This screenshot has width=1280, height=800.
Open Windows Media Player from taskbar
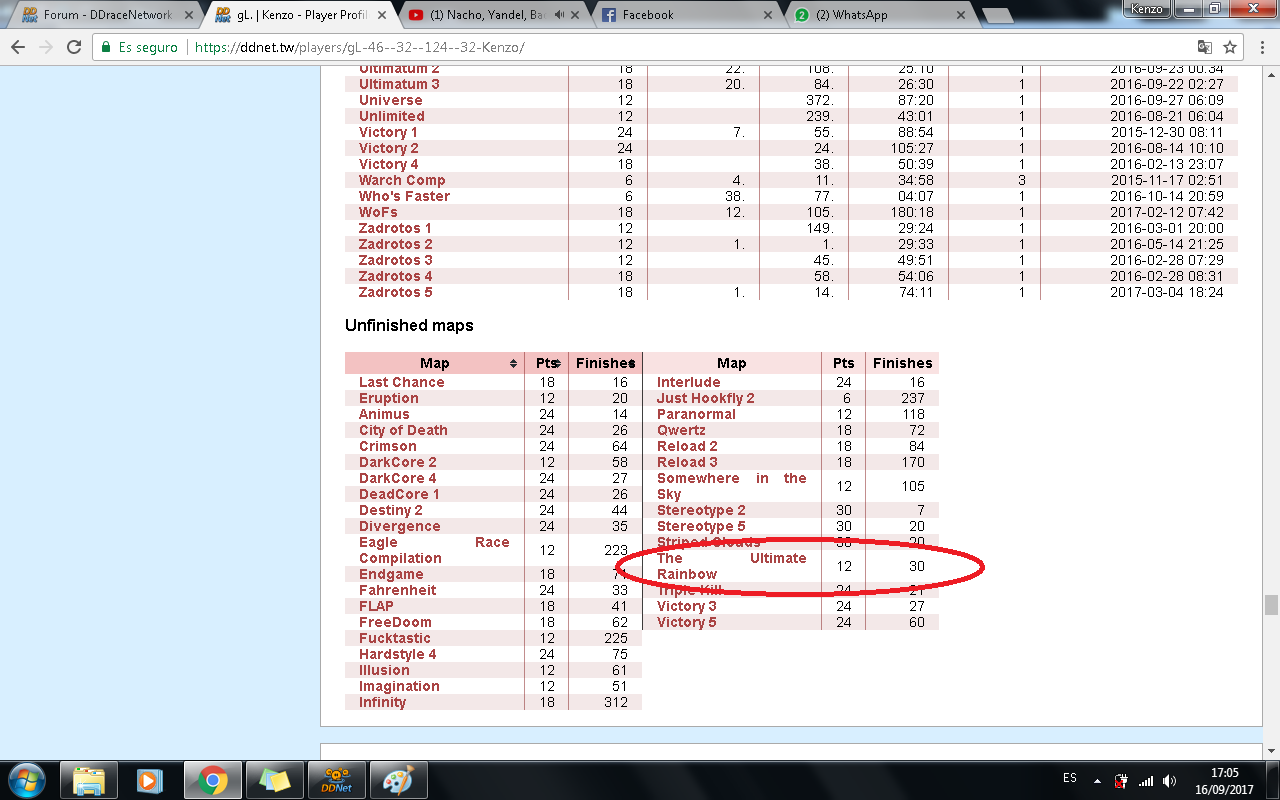click(x=150, y=779)
